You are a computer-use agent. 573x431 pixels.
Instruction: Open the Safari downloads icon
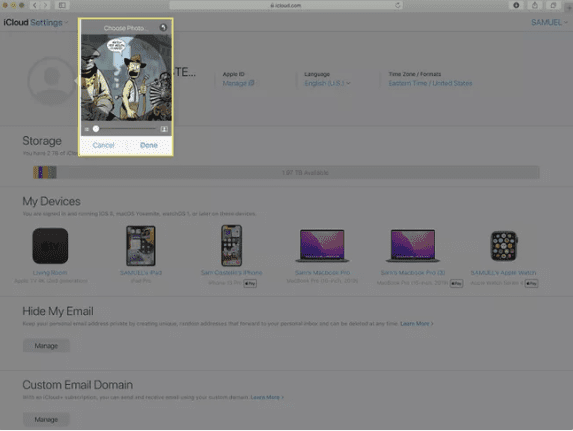[516, 5]
